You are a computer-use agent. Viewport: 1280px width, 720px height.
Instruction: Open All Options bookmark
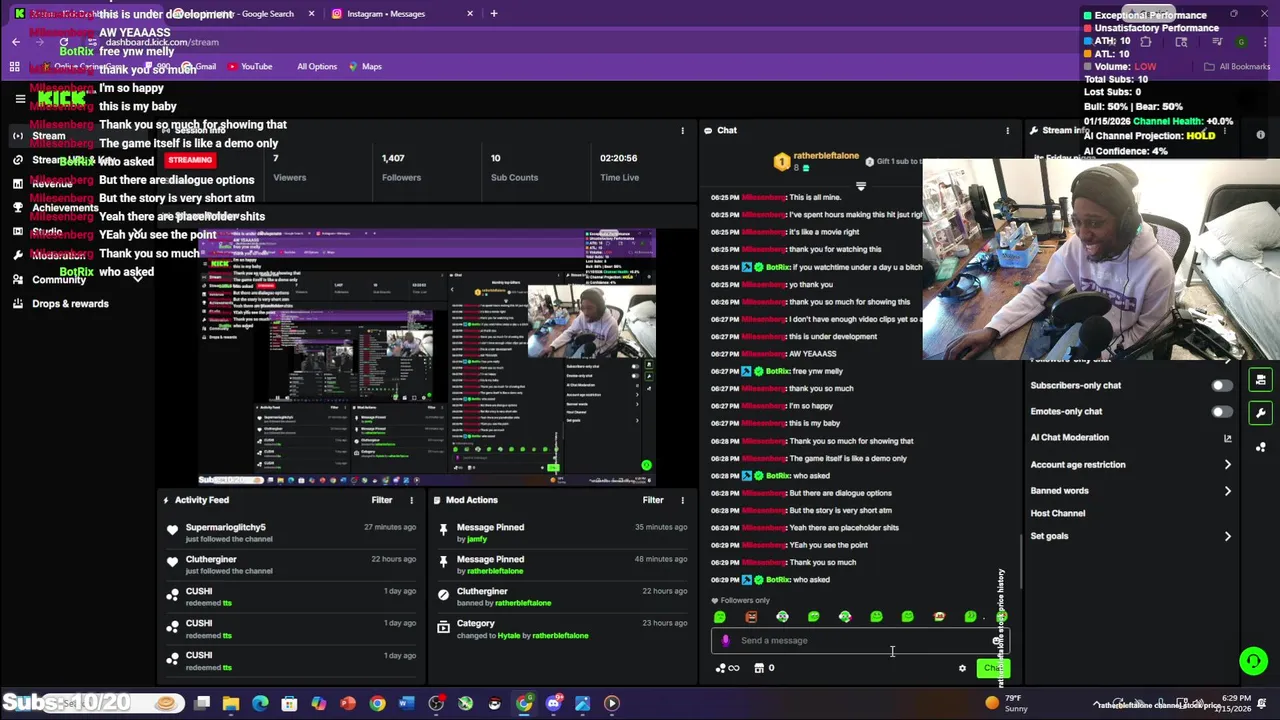point(317,67)
